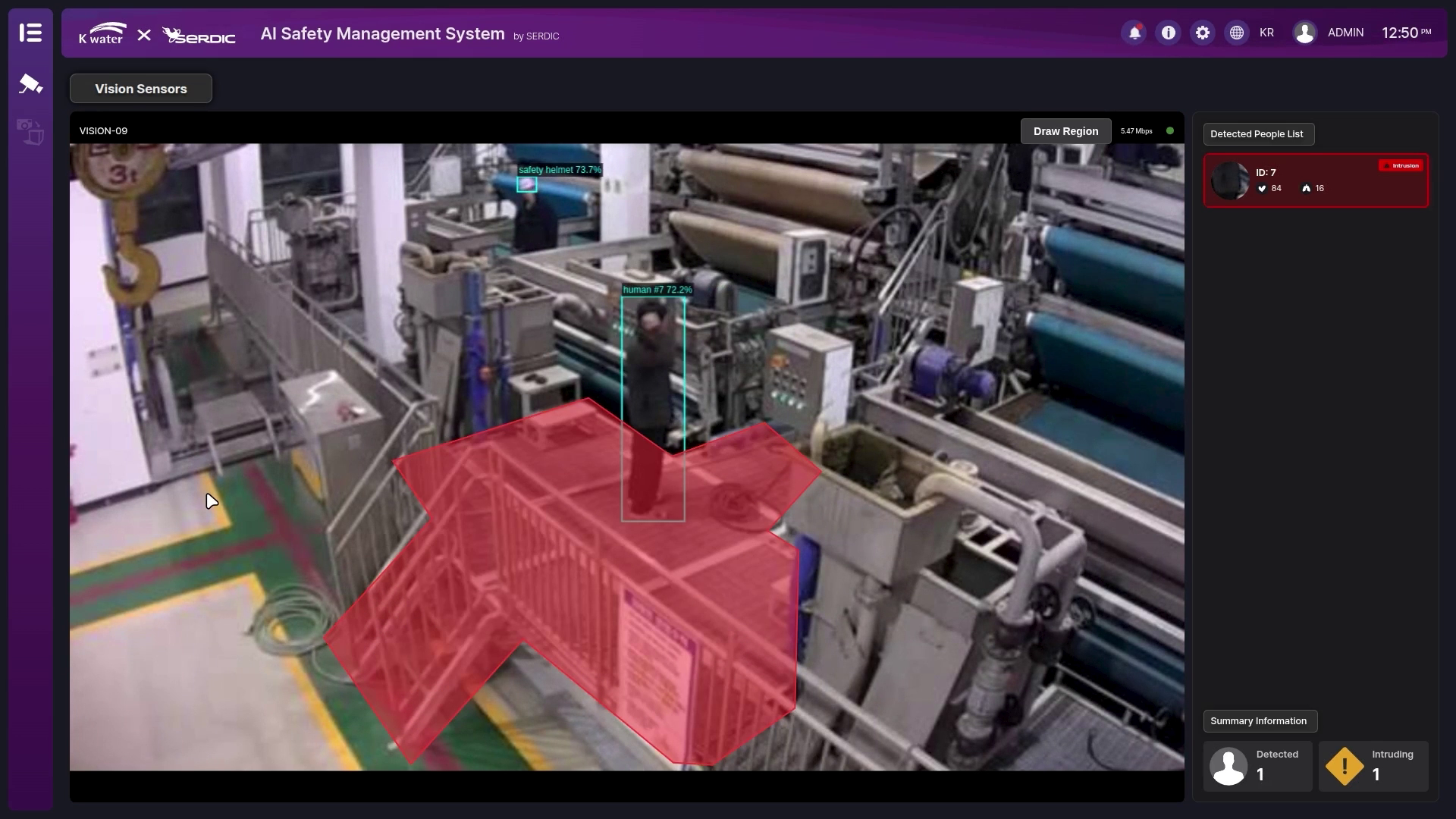The width and height of the screenshot is (1456, 819).
Task: Click the Detected People List header
Action: click(x=1257, y=134)
